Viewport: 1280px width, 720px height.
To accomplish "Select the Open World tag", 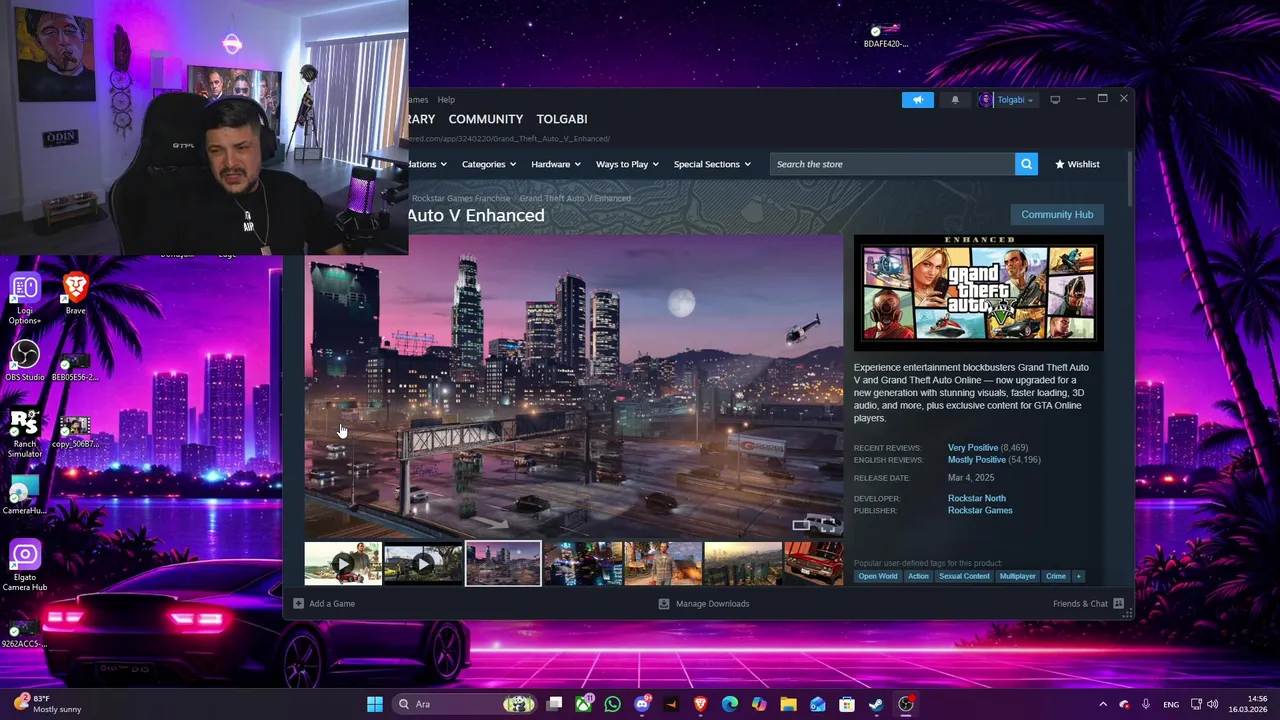I will pyautogui.click(x=878, y=576).
